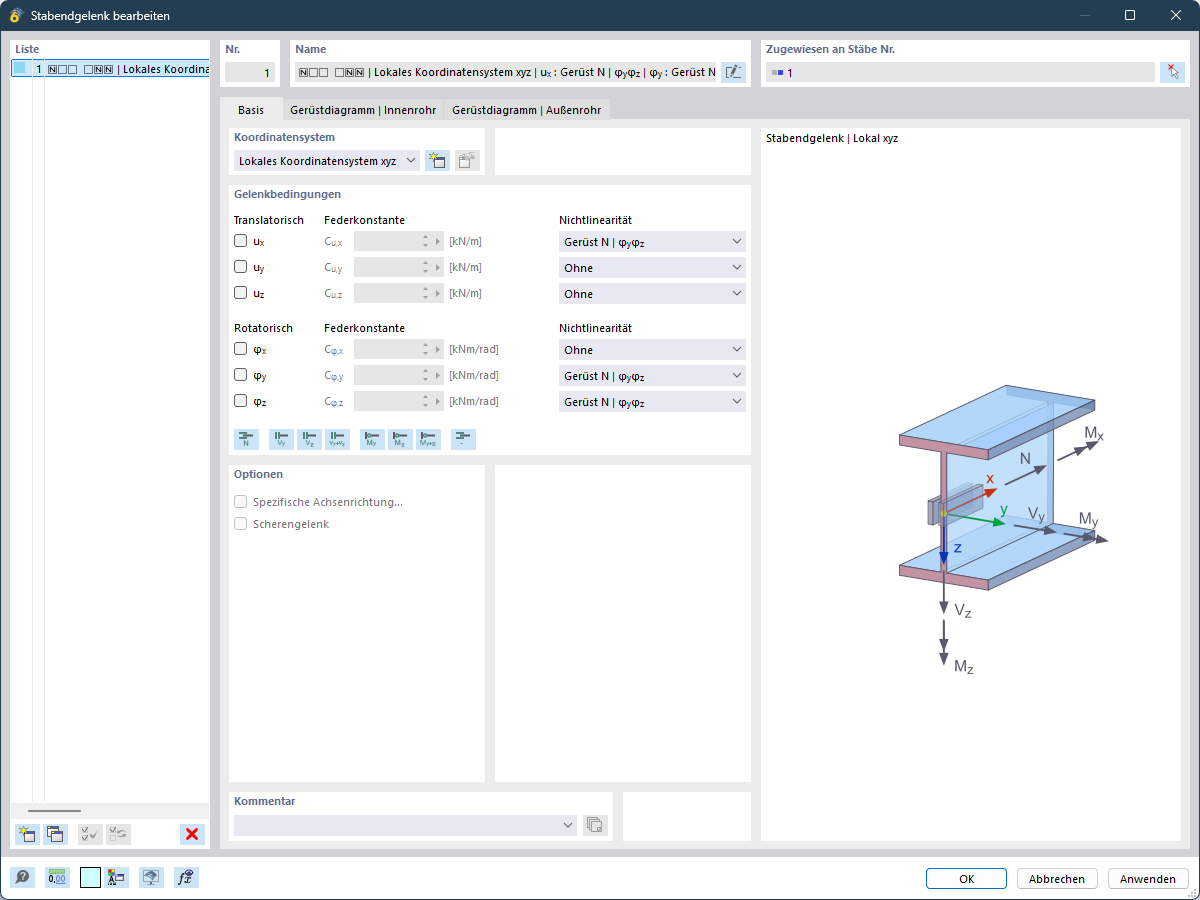Select the My+z hinge preset icon
The height and width of the screenshot is (900, 1200).
coord(427,438)
